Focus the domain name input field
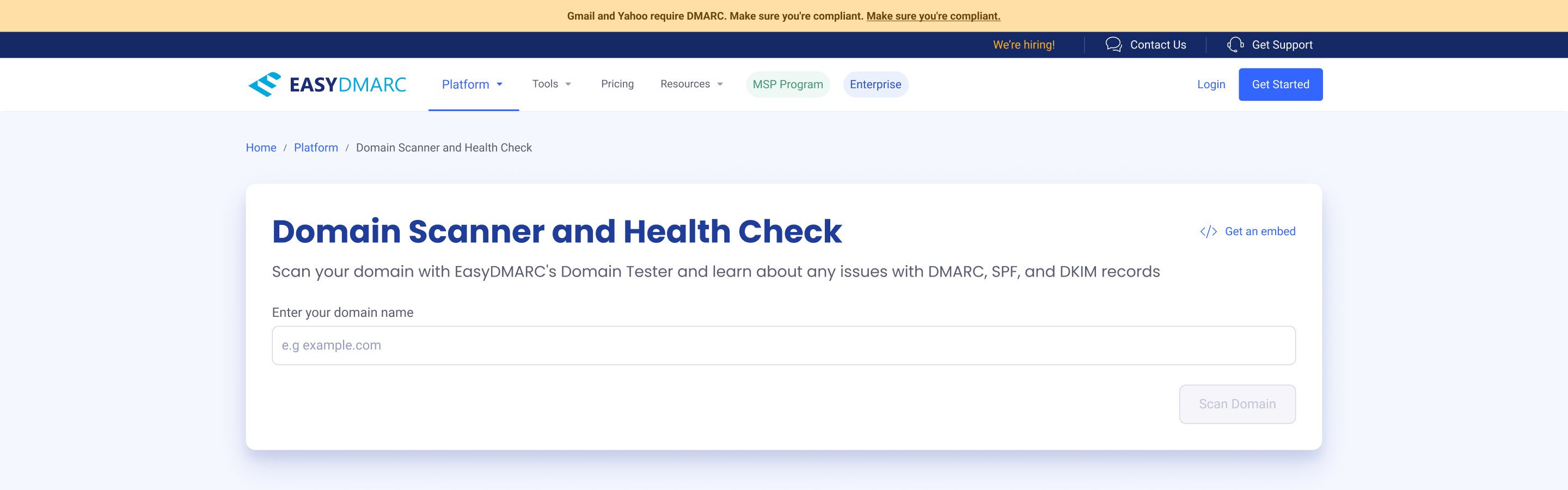 click(783, 345)
